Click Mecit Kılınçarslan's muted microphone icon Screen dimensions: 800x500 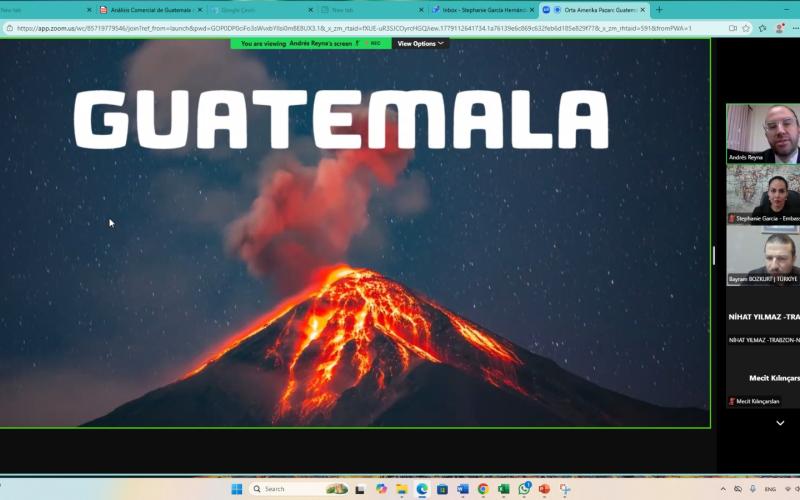(x=732, y=402)
